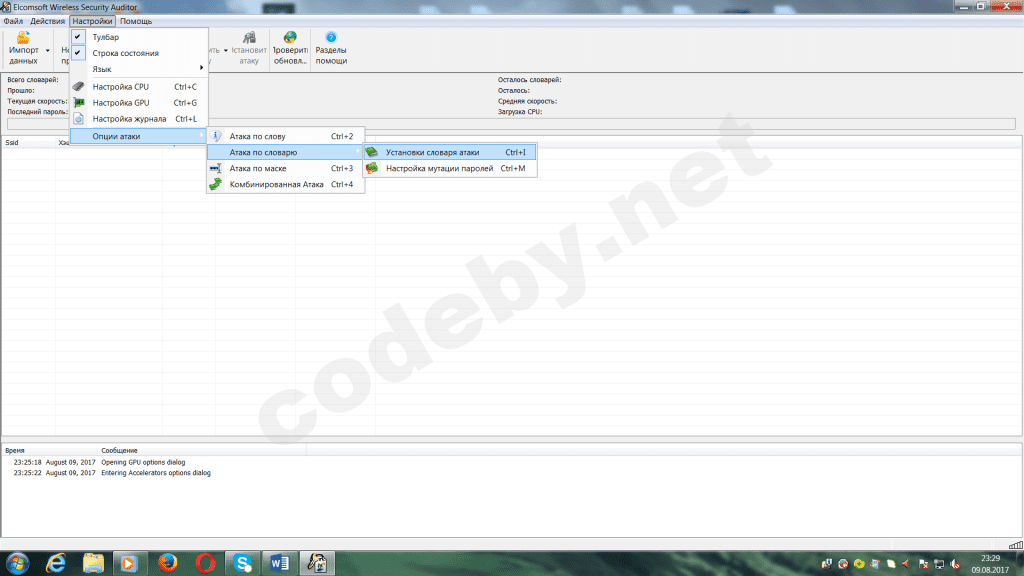
Task: Click the Импорт данных toolbar icon
Action: point(23,38)
